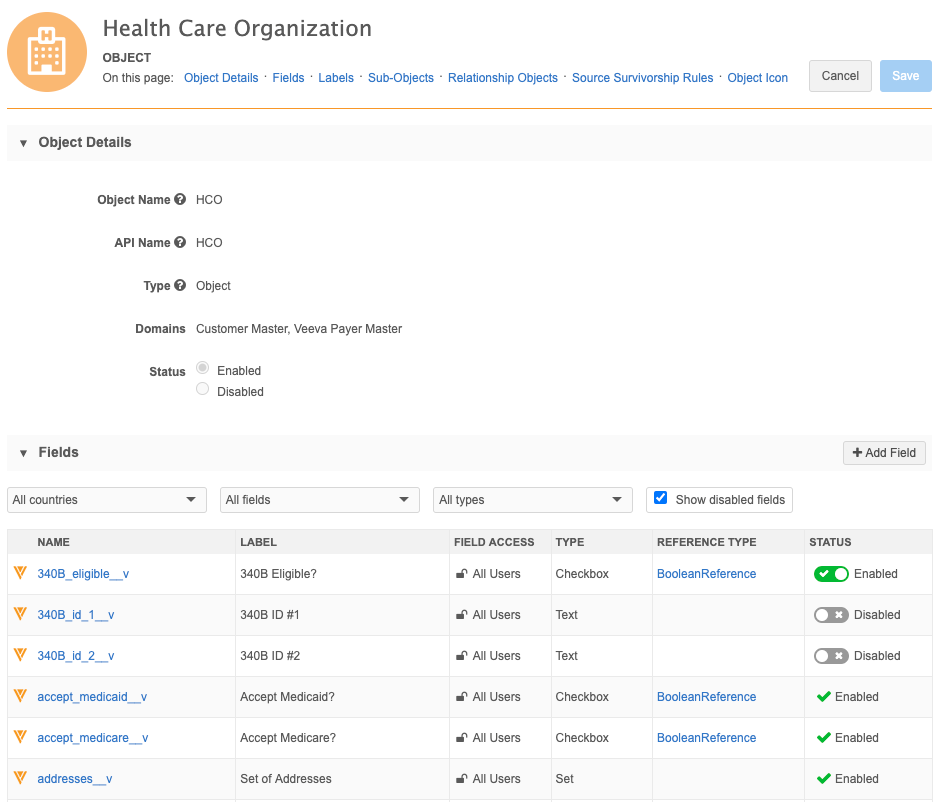Viewport: 940px width, 802px height.
Task: Click the Veeva icon for addresses__v row
Action: coord(20,778)
